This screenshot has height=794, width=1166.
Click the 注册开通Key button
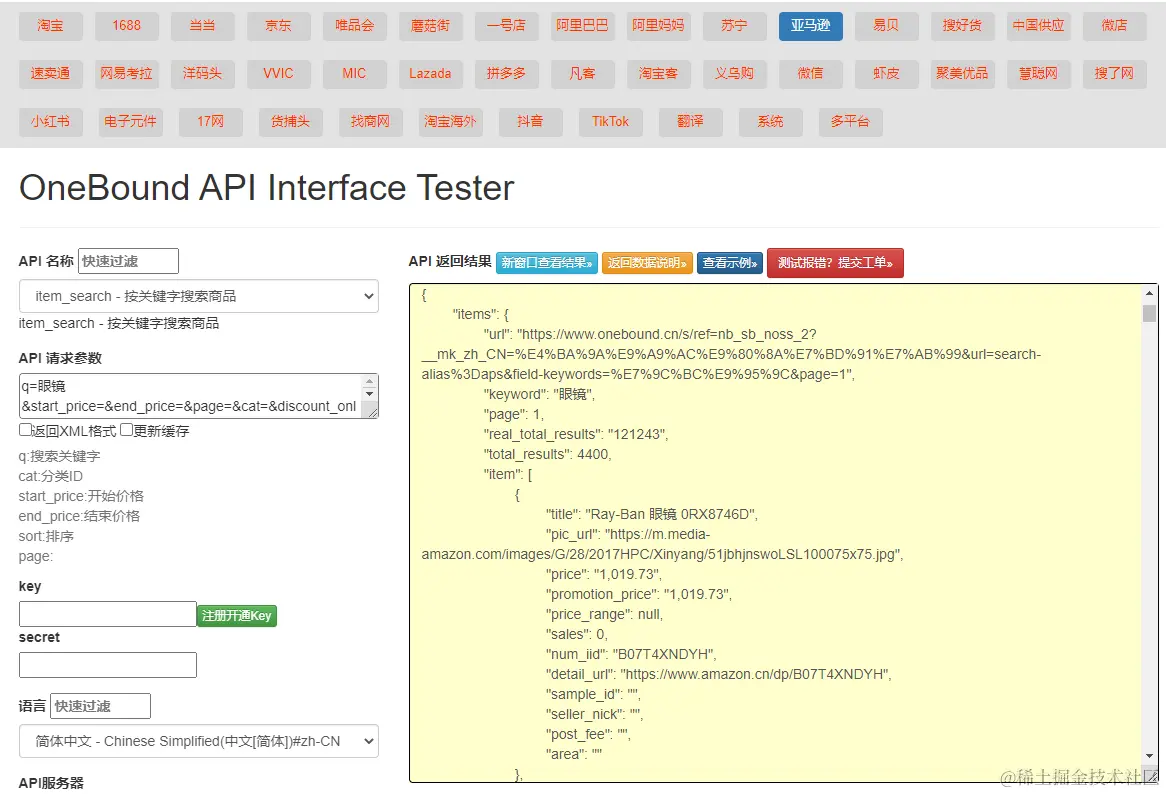pos(236,616)
